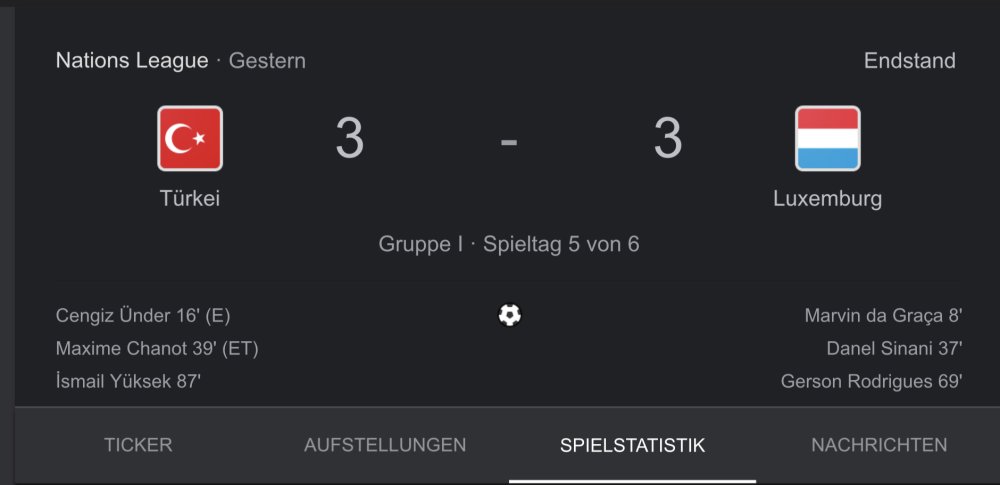Click the Luxembourg flag icon
The width and height of the screenshot is (1000, 485).
(827, 138)
